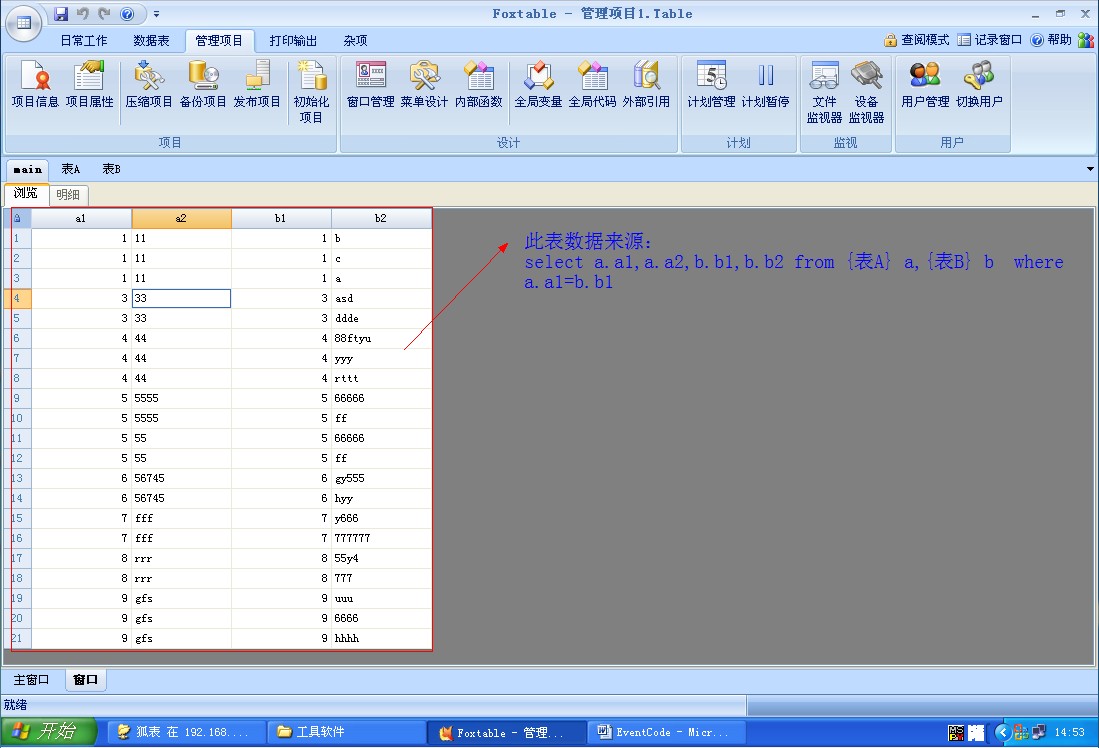
Task: Open 计划管理 schedule manager
Action: tap(711, 84)
